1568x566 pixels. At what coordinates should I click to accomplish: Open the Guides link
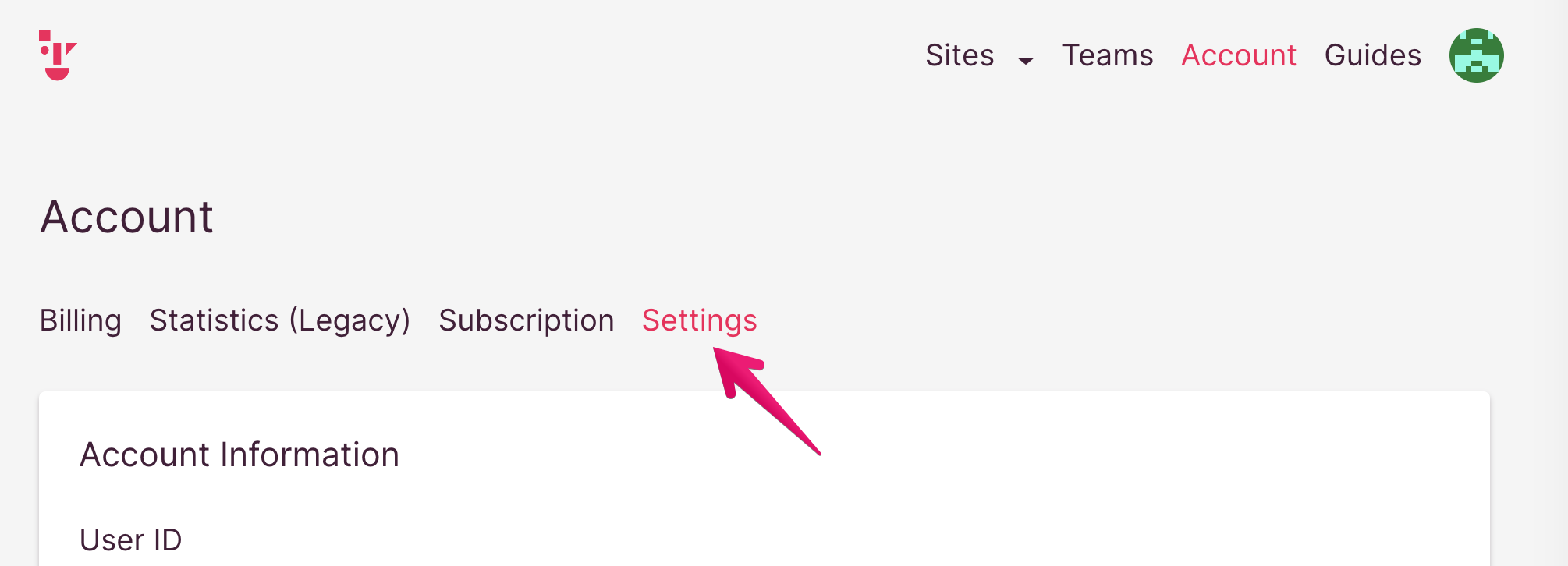1373,55
